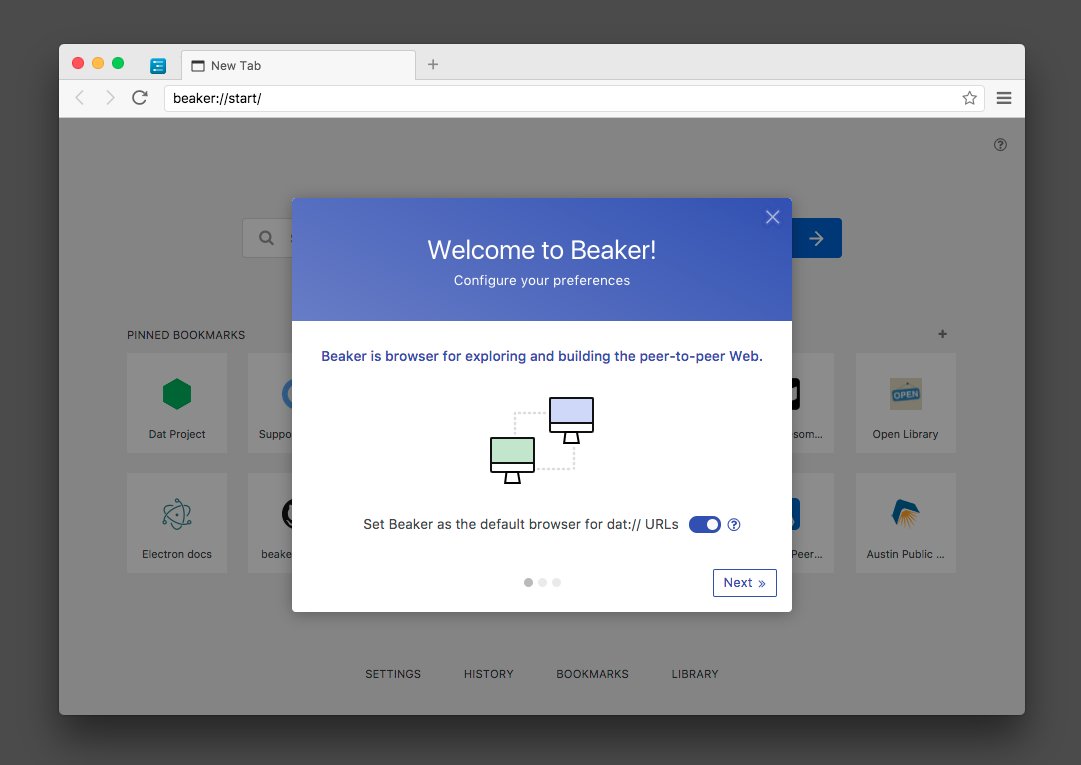
Task: Click the Open Library sign icon
Action: (906, 394)
